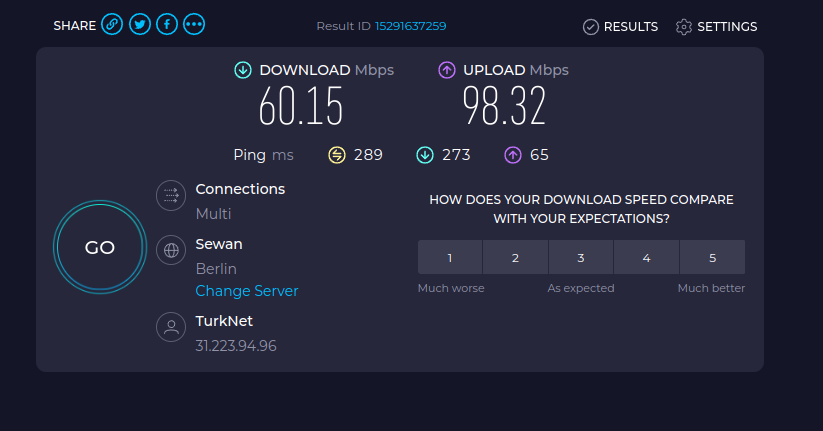Rate download speed as 3 As expected
823x431 pixels.
pyautogui.click(x=581, y=257)
